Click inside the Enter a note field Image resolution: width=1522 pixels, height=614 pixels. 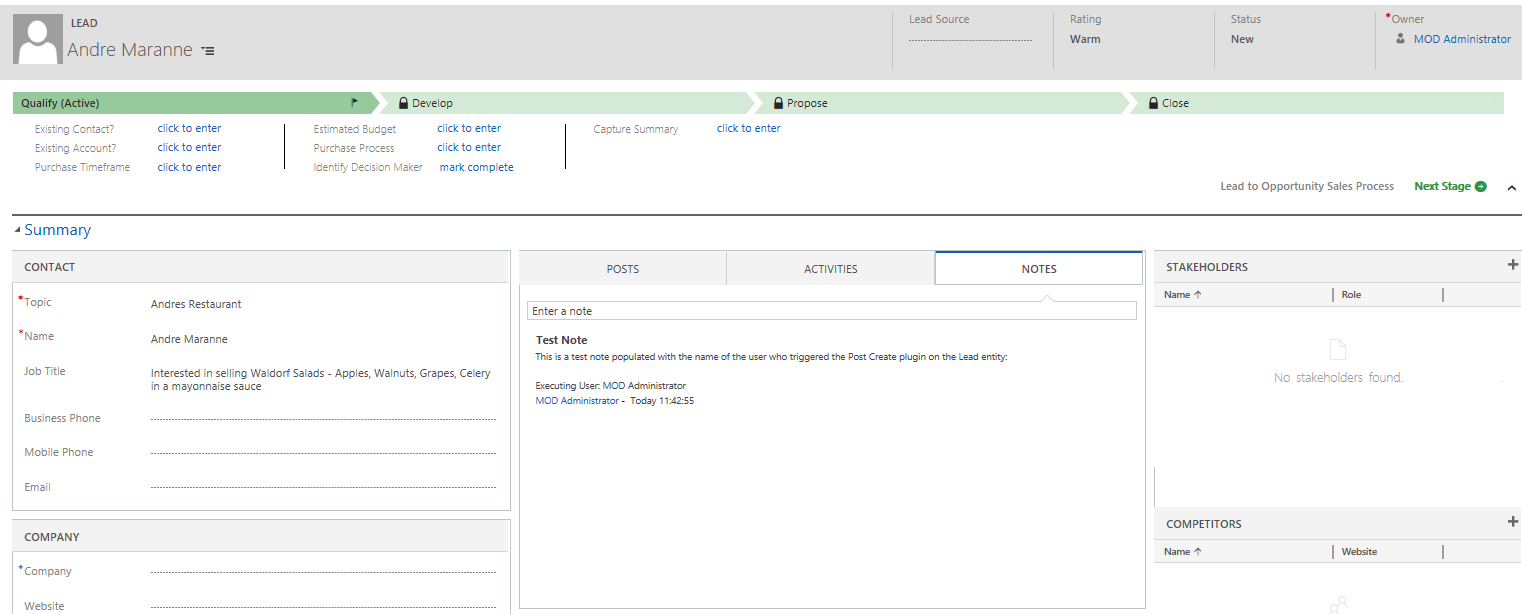point(831,311)
